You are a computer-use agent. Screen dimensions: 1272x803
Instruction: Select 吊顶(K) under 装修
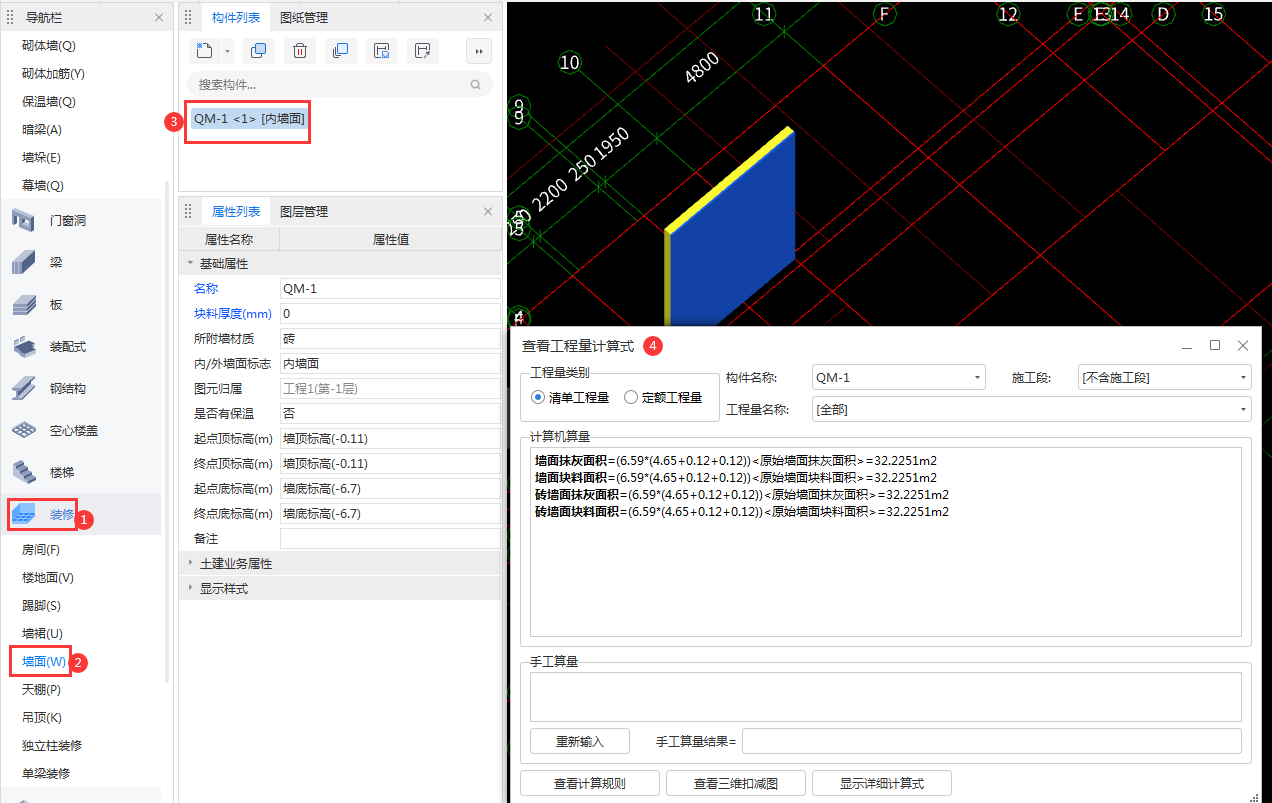pyautogui.click(x=42, y=717)
